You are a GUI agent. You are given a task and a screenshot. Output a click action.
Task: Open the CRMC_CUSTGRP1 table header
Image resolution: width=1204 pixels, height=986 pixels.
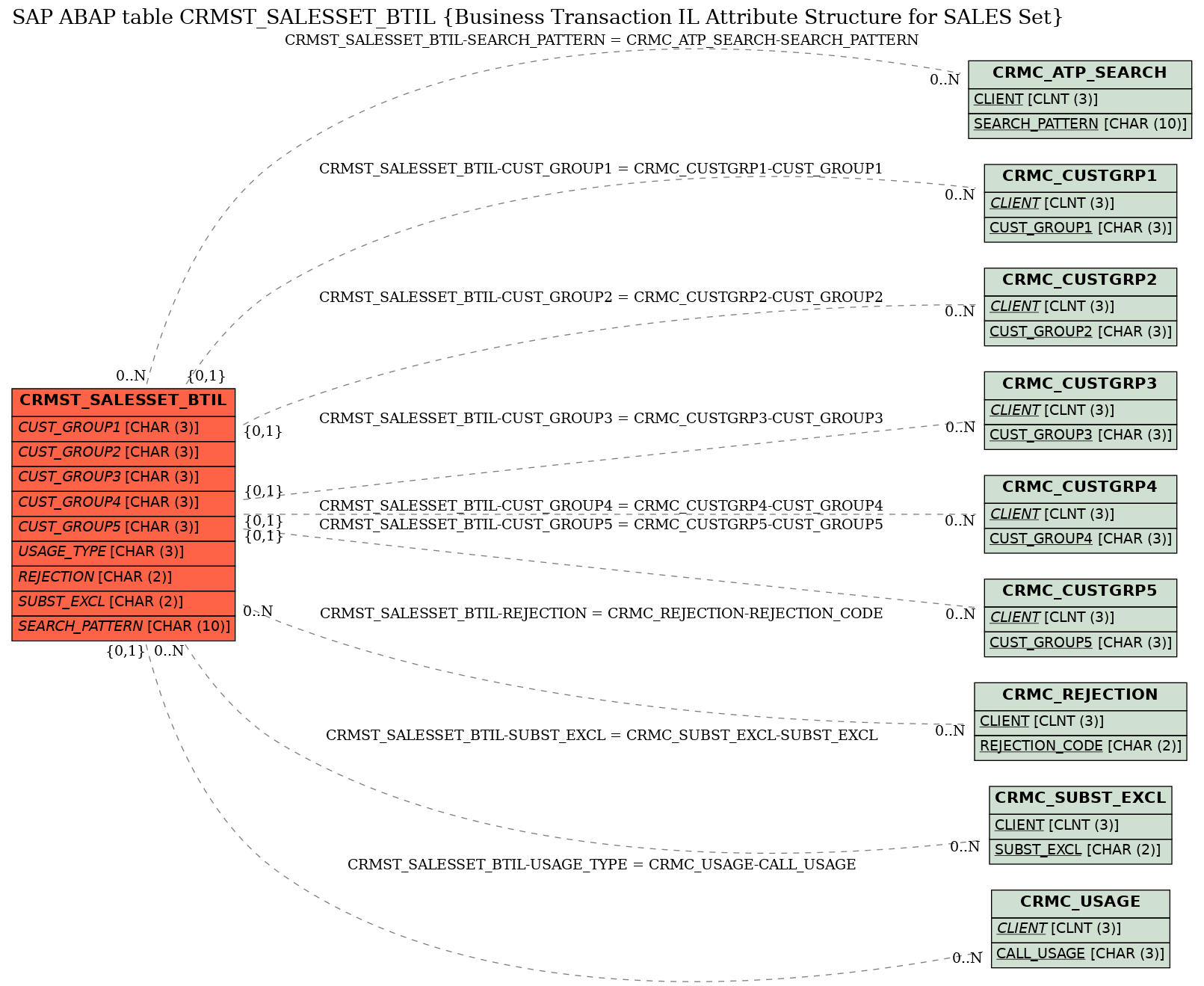(x=1080, y=177)
